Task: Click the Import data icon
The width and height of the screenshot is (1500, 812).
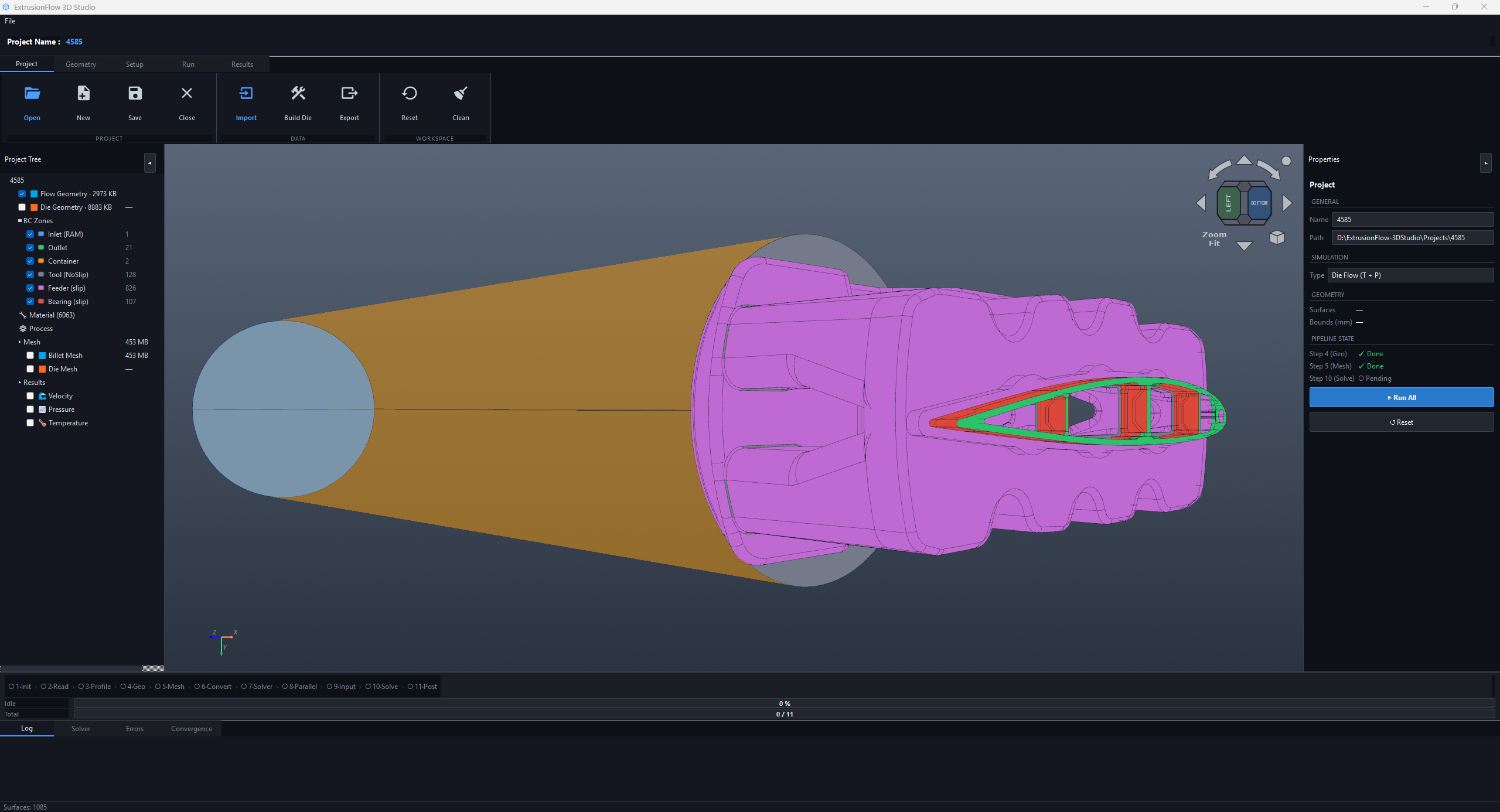Action: (x=246, y=93)
